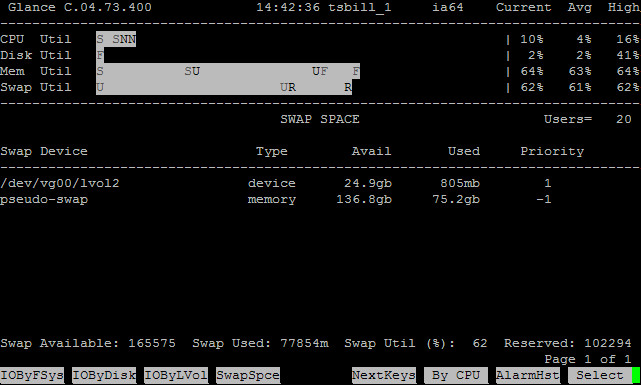
Task: Select the AlarmHst softkey
Action: (528, 375)
